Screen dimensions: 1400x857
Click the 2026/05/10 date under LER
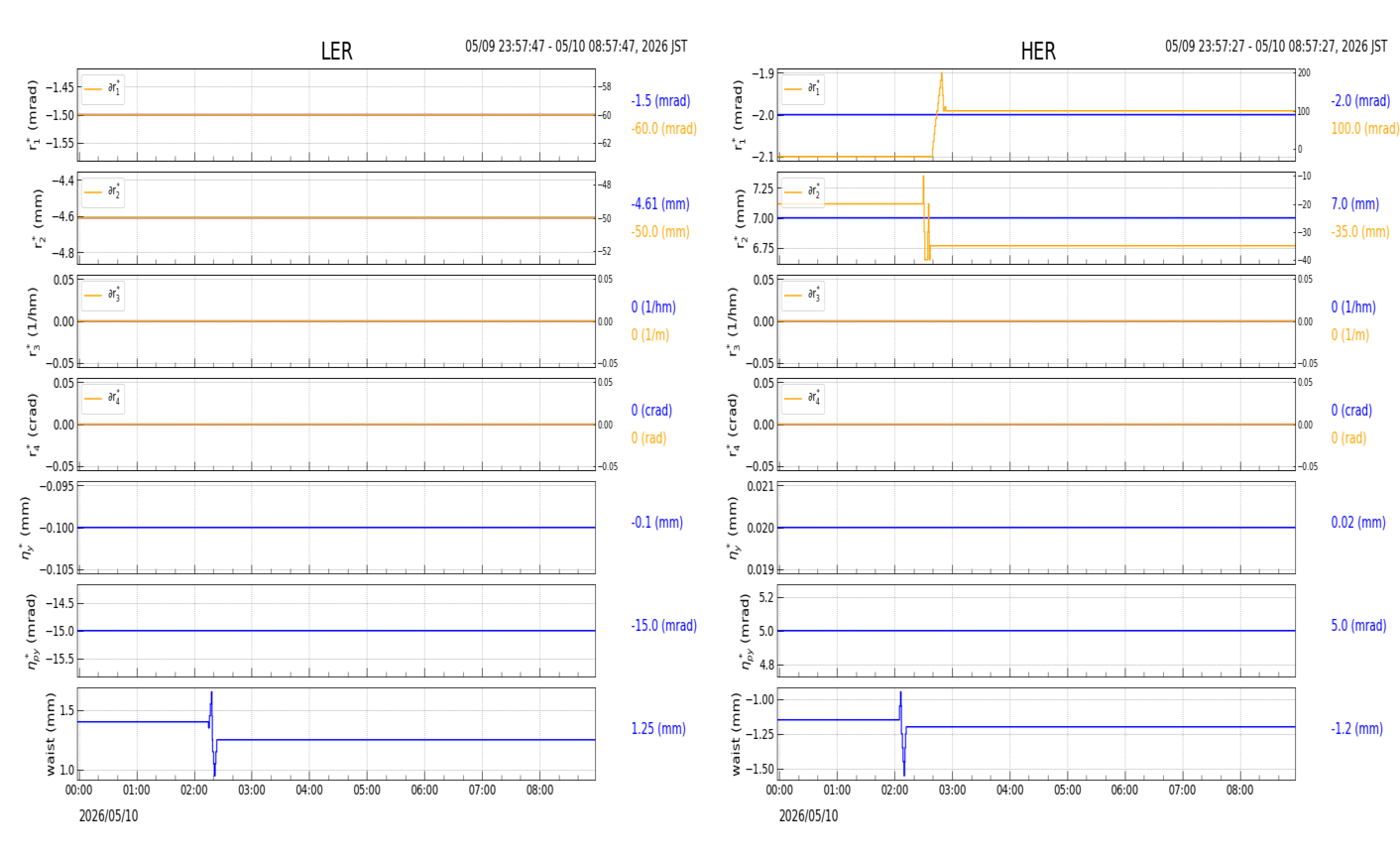(x=109, y=816)
